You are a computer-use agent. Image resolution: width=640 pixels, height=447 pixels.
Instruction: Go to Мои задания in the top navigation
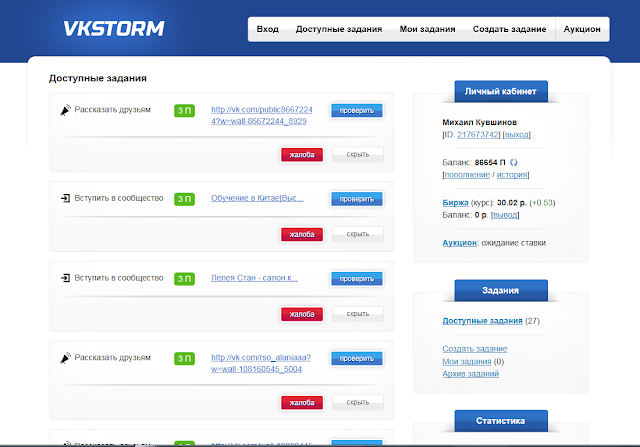pyautogui.click(x=427, y=29)
